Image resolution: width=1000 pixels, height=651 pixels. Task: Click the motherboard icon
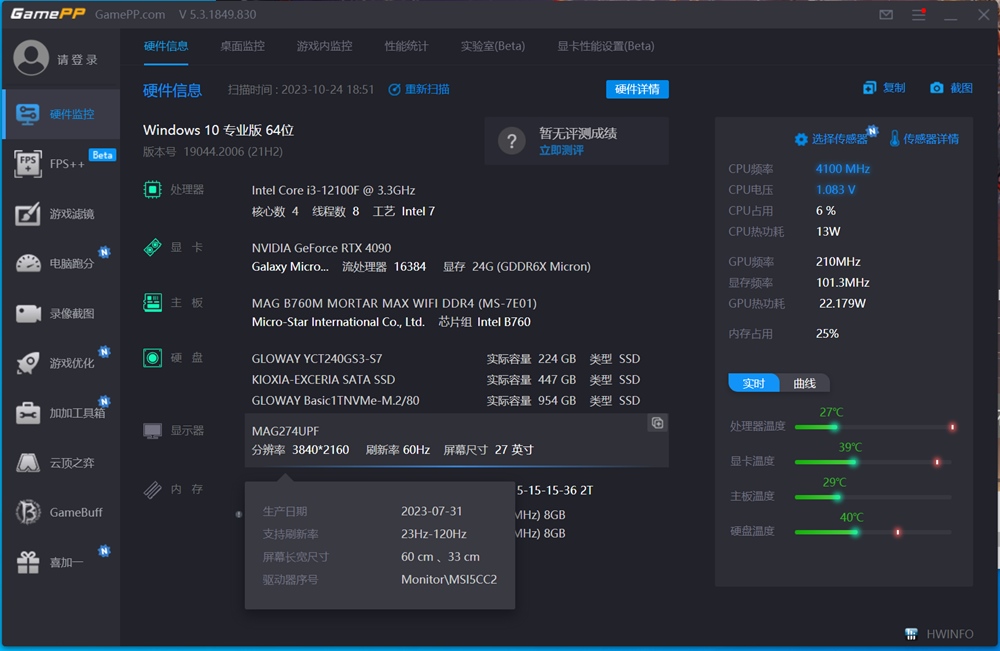tap(152, 302)
